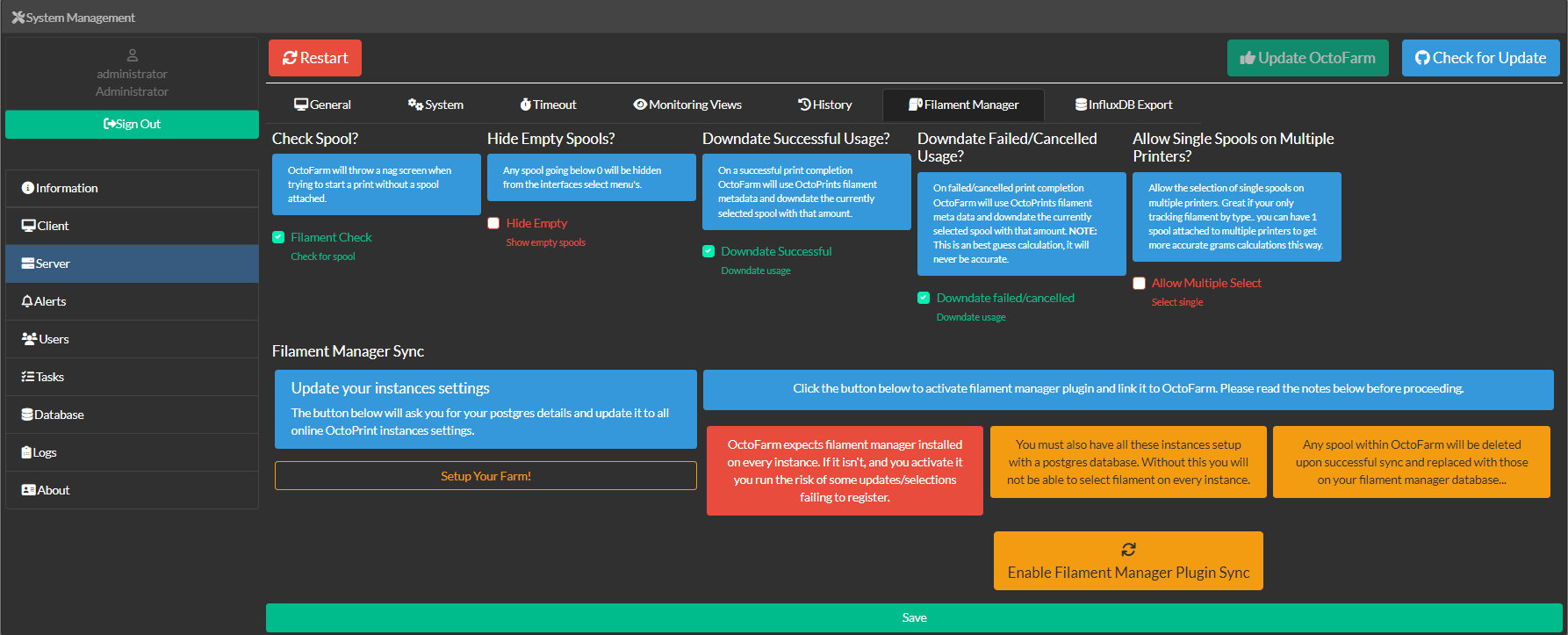Select the Tasks checklist icon

[28, 377]
